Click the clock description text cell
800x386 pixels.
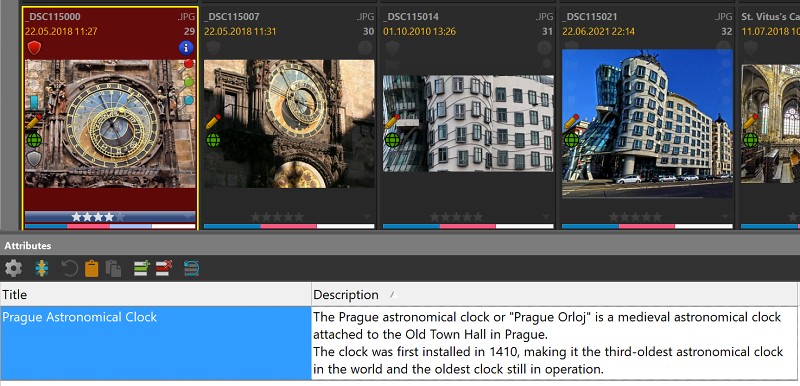(554, 343)
